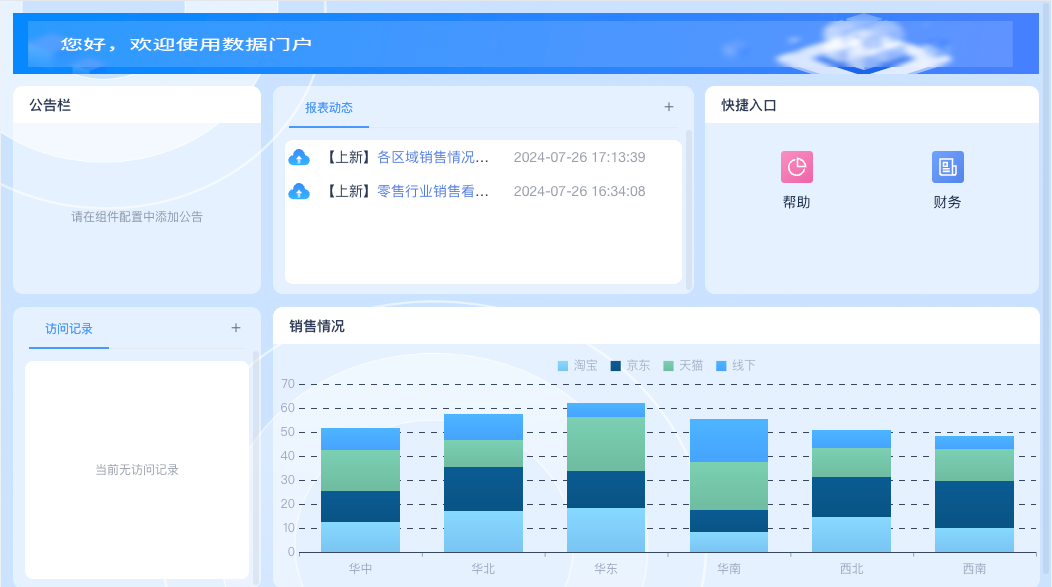This screenshot has height=587, width=1052.
Task: Open report link 零售行业销售看...
Action: coord(433,191)
